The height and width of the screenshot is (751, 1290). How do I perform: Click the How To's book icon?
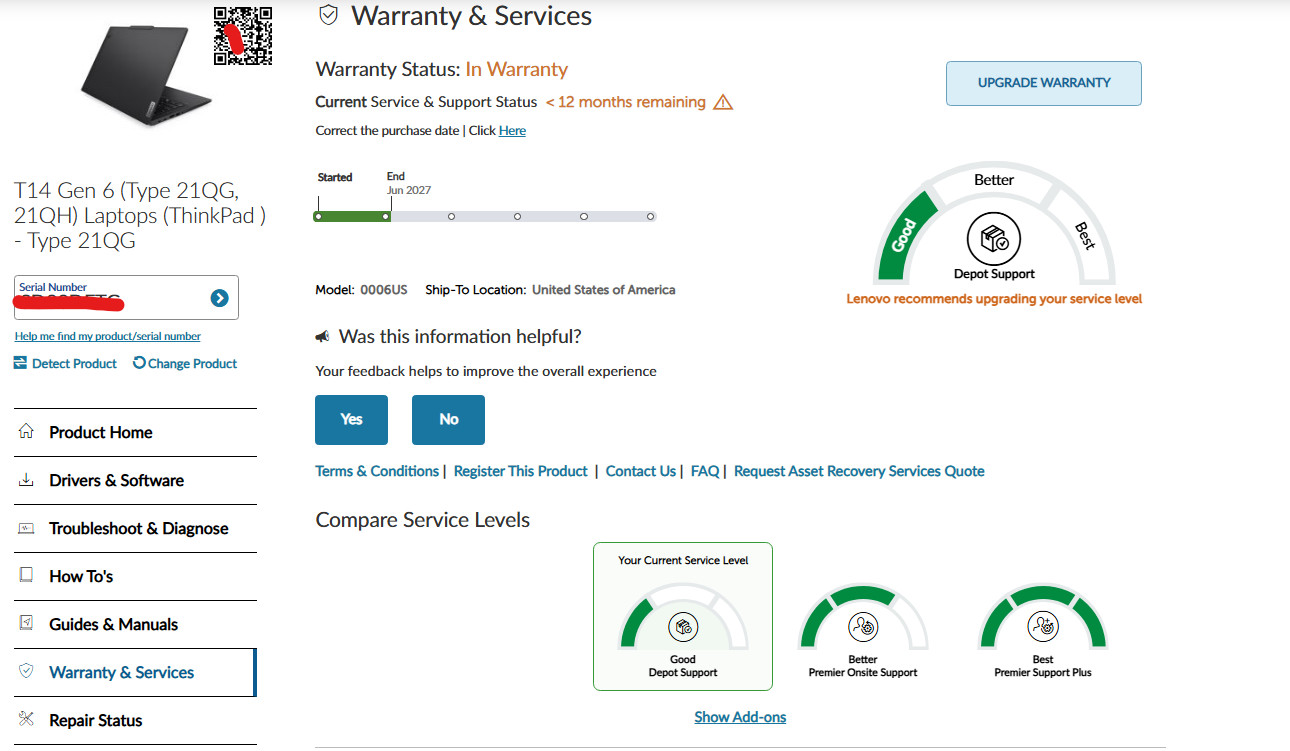point(26,576)
